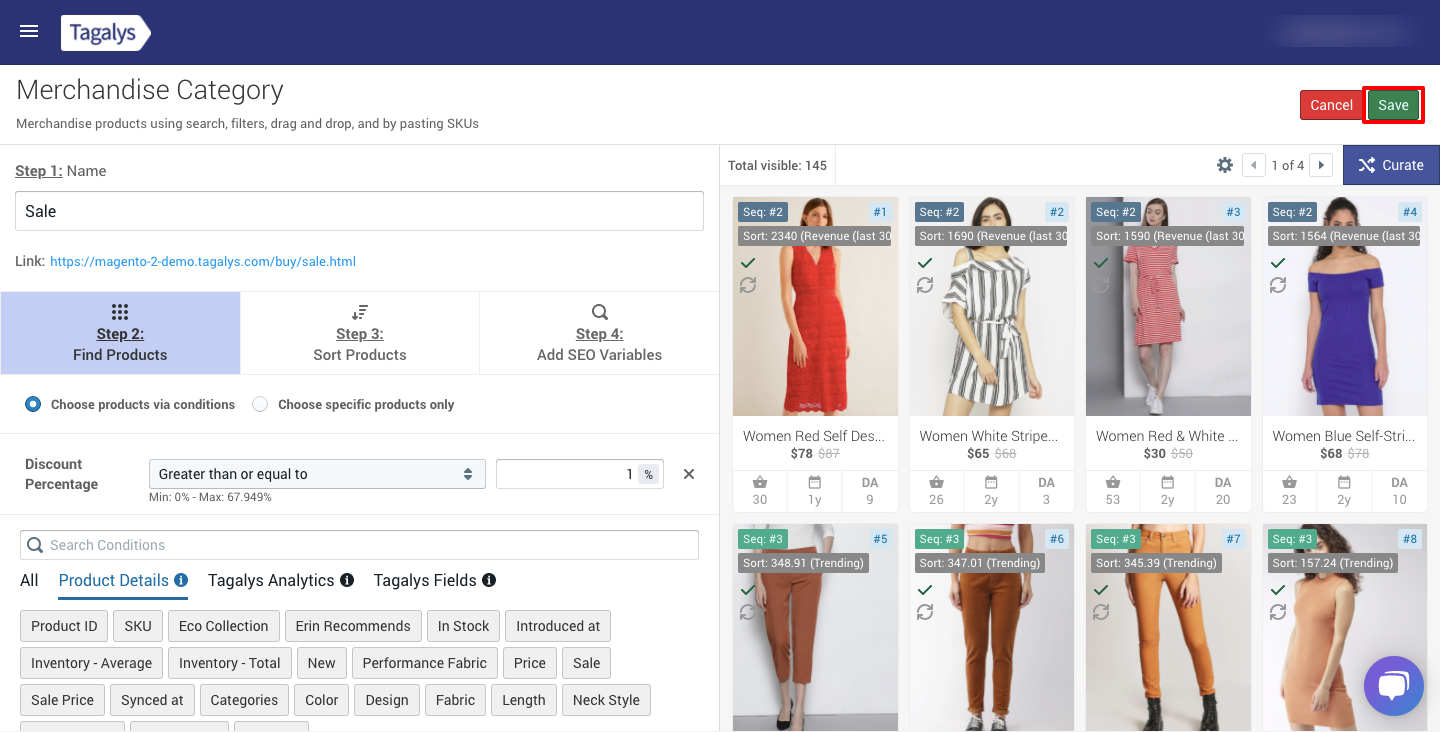Click the search icon in Search Conditions
This screenshot has height=732, width=1440.
(35, 545)
